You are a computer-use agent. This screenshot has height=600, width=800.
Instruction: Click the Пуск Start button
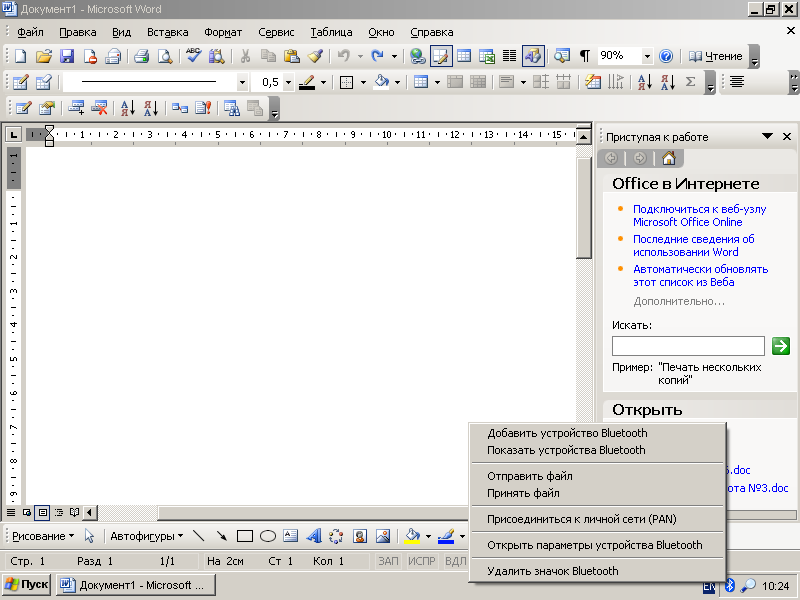click(26, 585)
